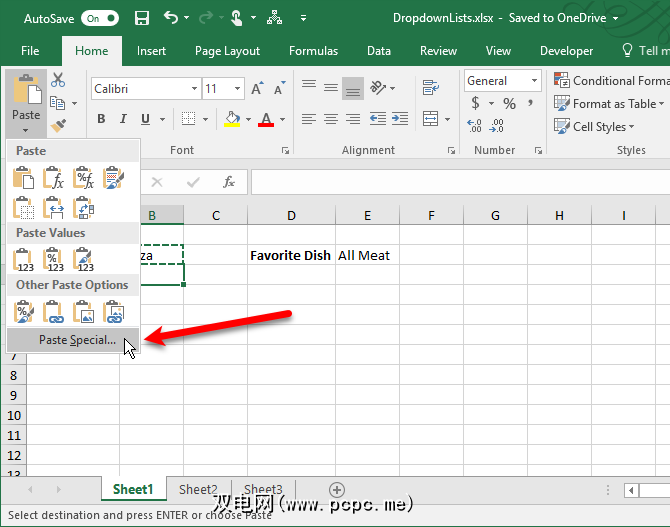Viewport: 670px width, 527px height.
Task: Click the Wrap Text icon
Action: (430, 88)
